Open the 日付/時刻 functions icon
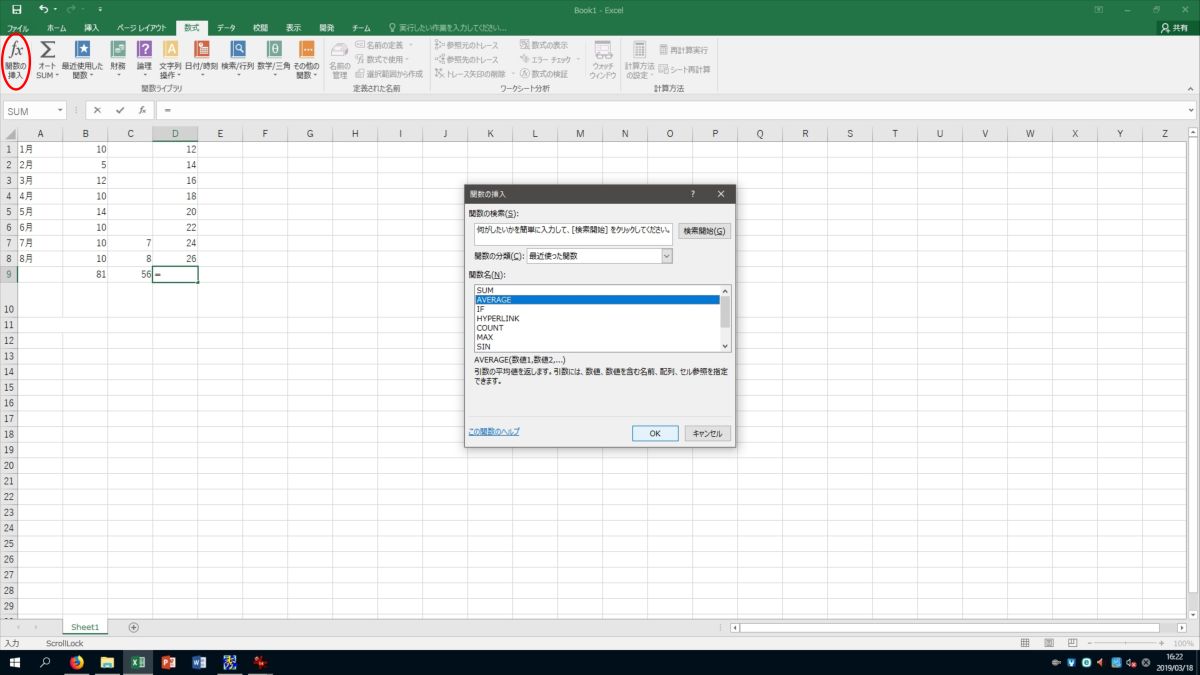Image resolution: width=1200 pixels, height=675 pixels. [x=201, y=60]
